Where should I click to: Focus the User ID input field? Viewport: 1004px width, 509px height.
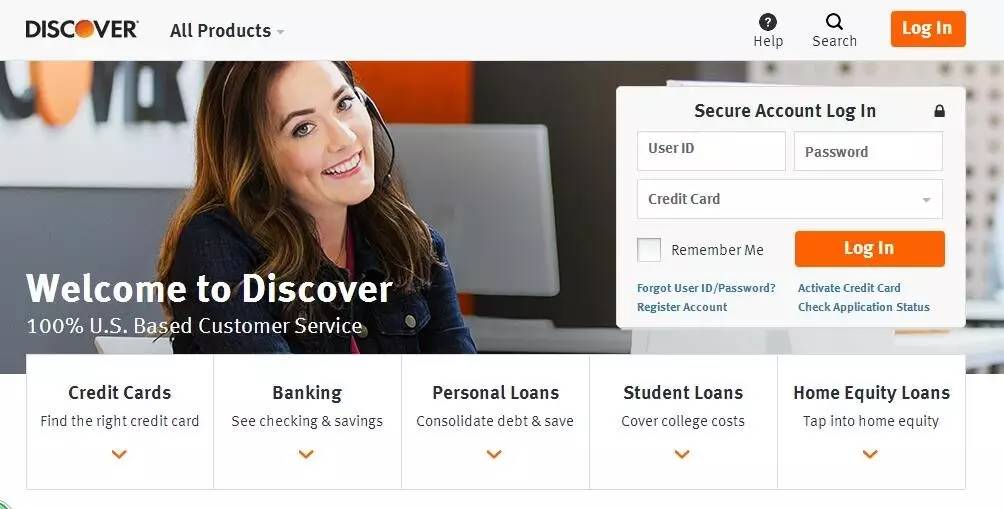(711, 151)
